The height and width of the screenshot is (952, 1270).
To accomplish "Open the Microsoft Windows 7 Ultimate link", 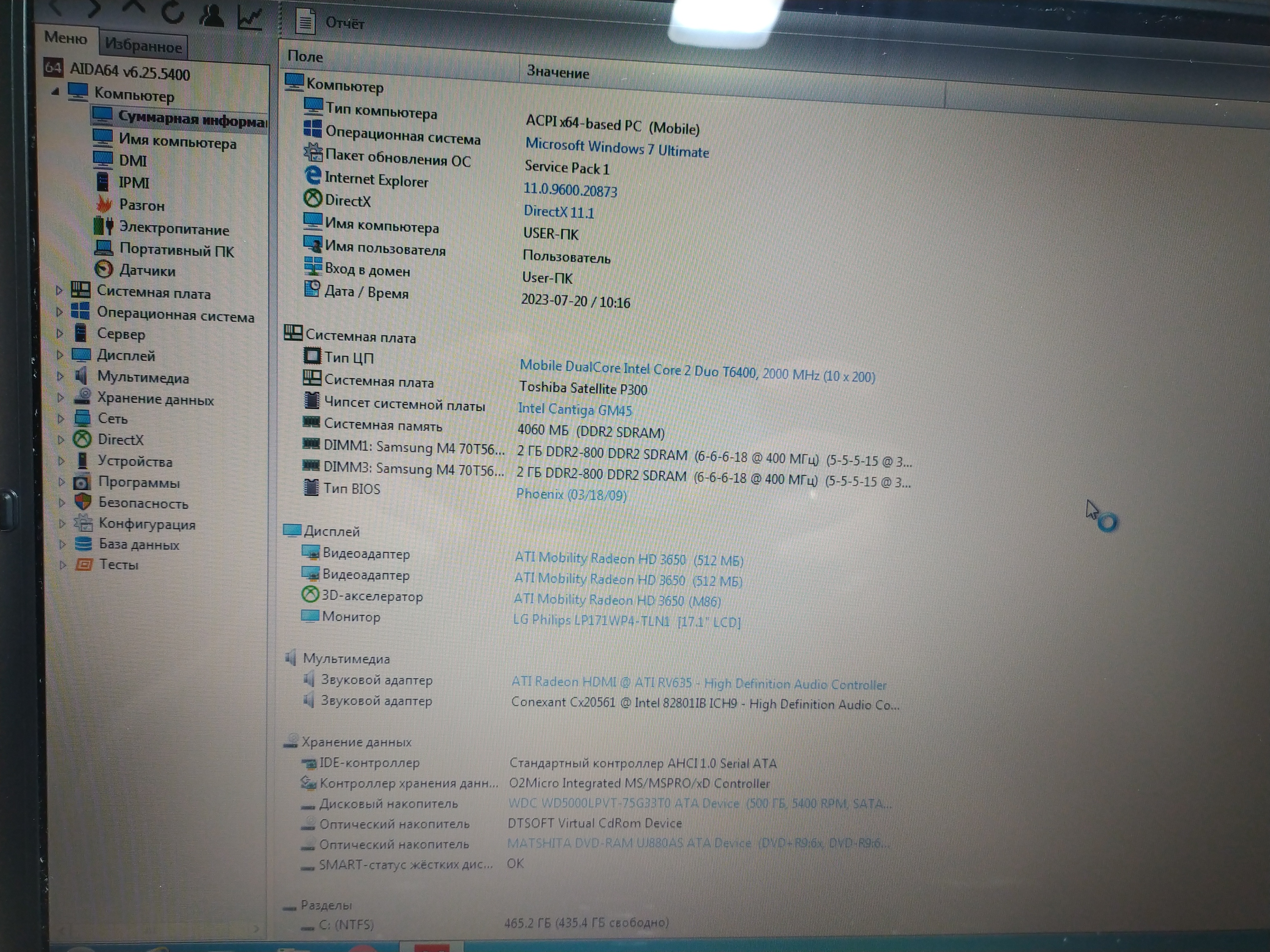I will (617, 148).
